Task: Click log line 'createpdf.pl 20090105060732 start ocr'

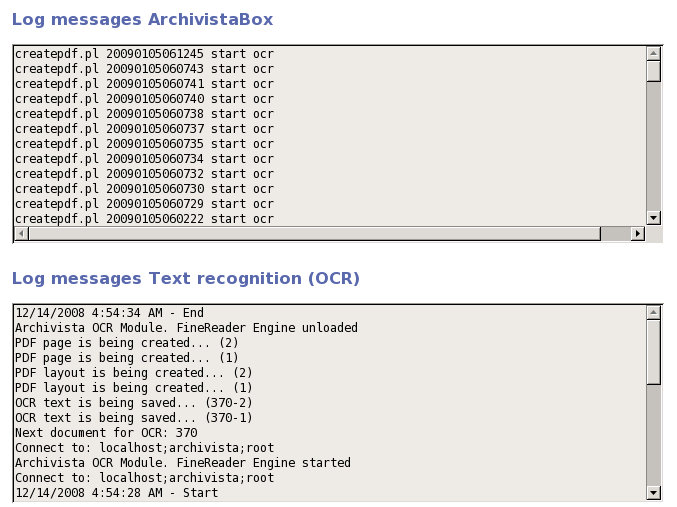Action: (144, 174)
